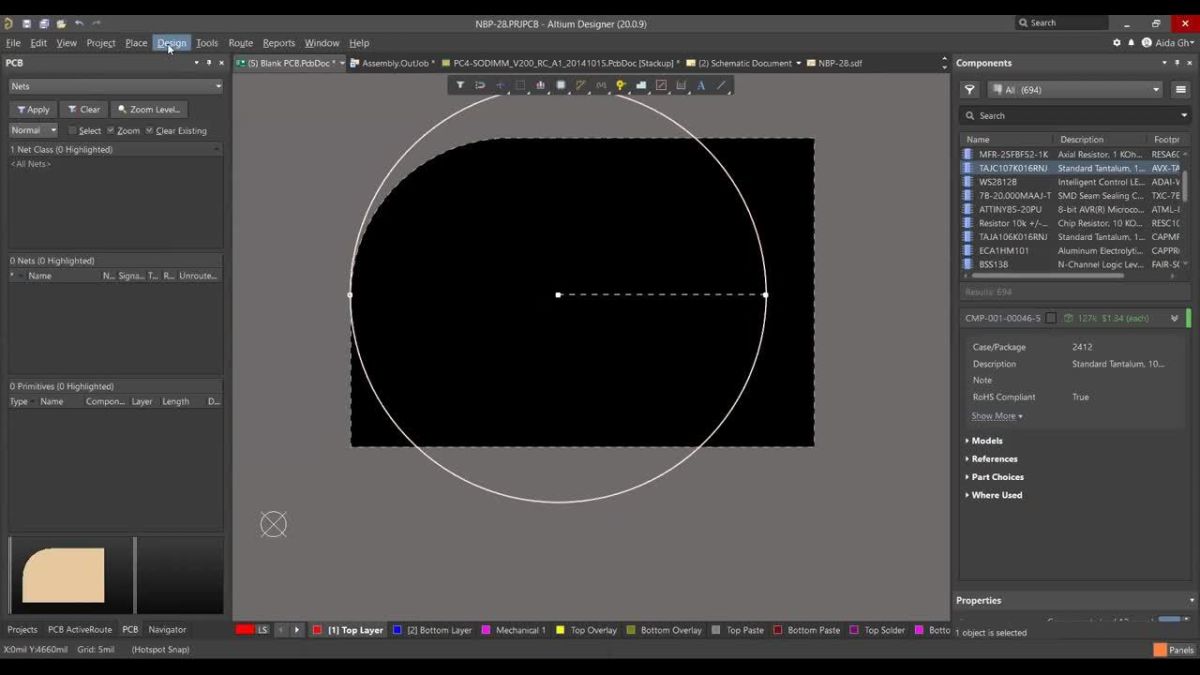Click the Redo arrow icon
The image size is (1200, 675).
click(x=97, y=23)
